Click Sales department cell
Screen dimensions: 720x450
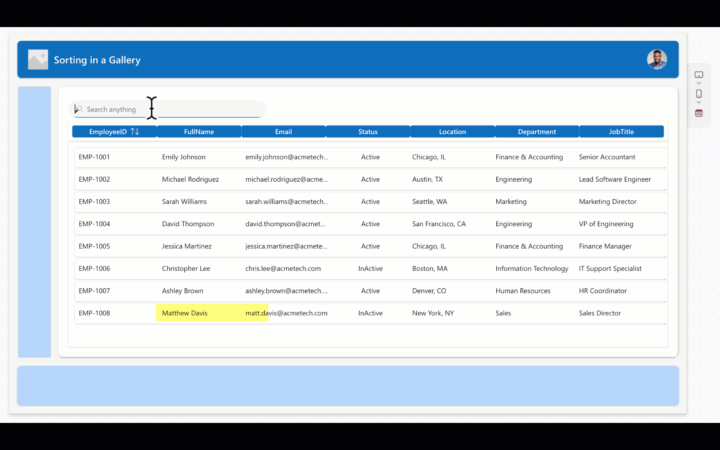point(503,313)
